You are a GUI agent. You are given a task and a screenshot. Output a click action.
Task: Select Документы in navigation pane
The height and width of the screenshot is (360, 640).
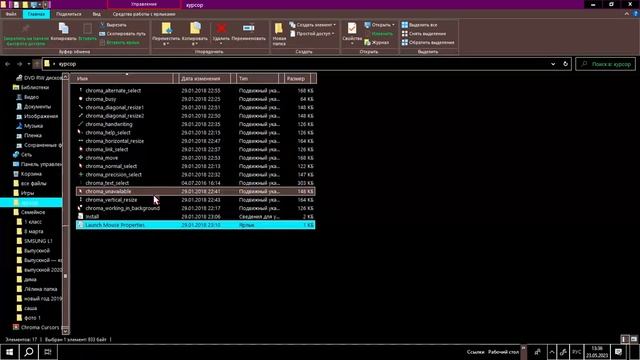coord(34,107)
